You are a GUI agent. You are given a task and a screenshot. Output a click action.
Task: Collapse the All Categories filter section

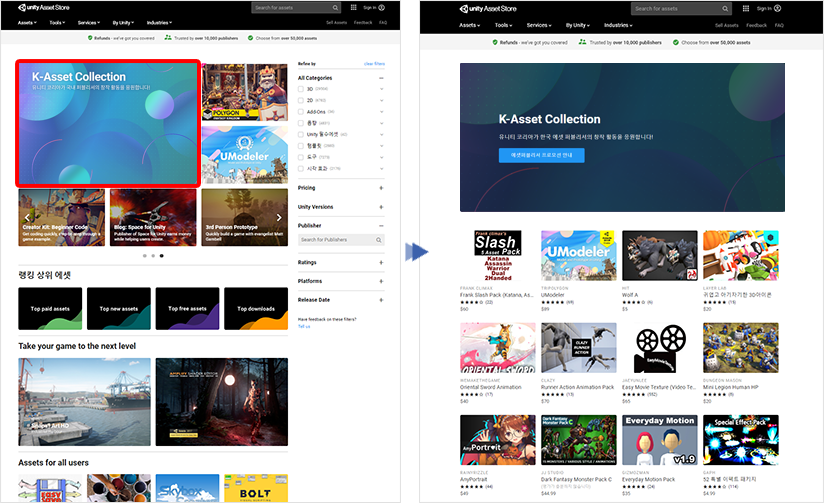pos(382,78)
